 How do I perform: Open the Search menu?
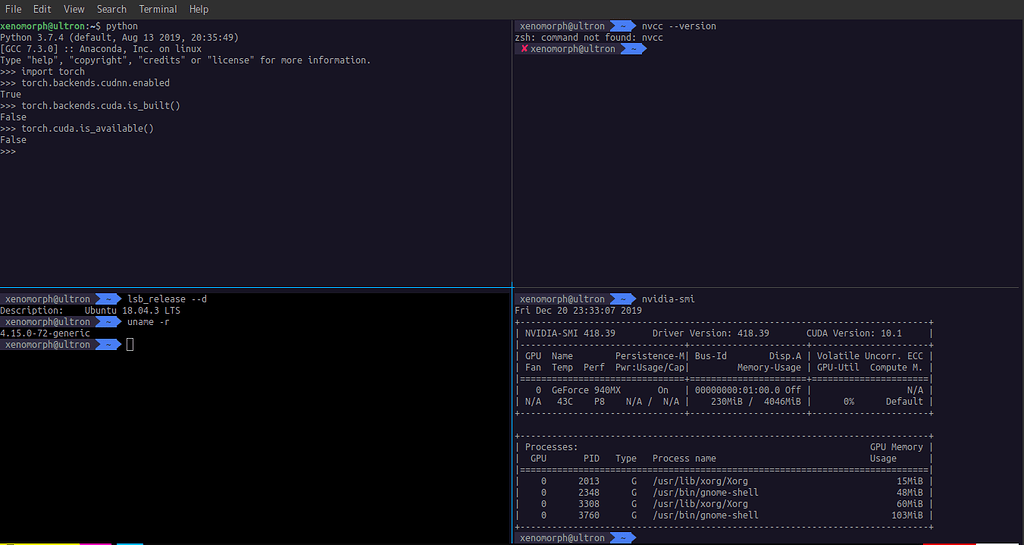(111, 9)
